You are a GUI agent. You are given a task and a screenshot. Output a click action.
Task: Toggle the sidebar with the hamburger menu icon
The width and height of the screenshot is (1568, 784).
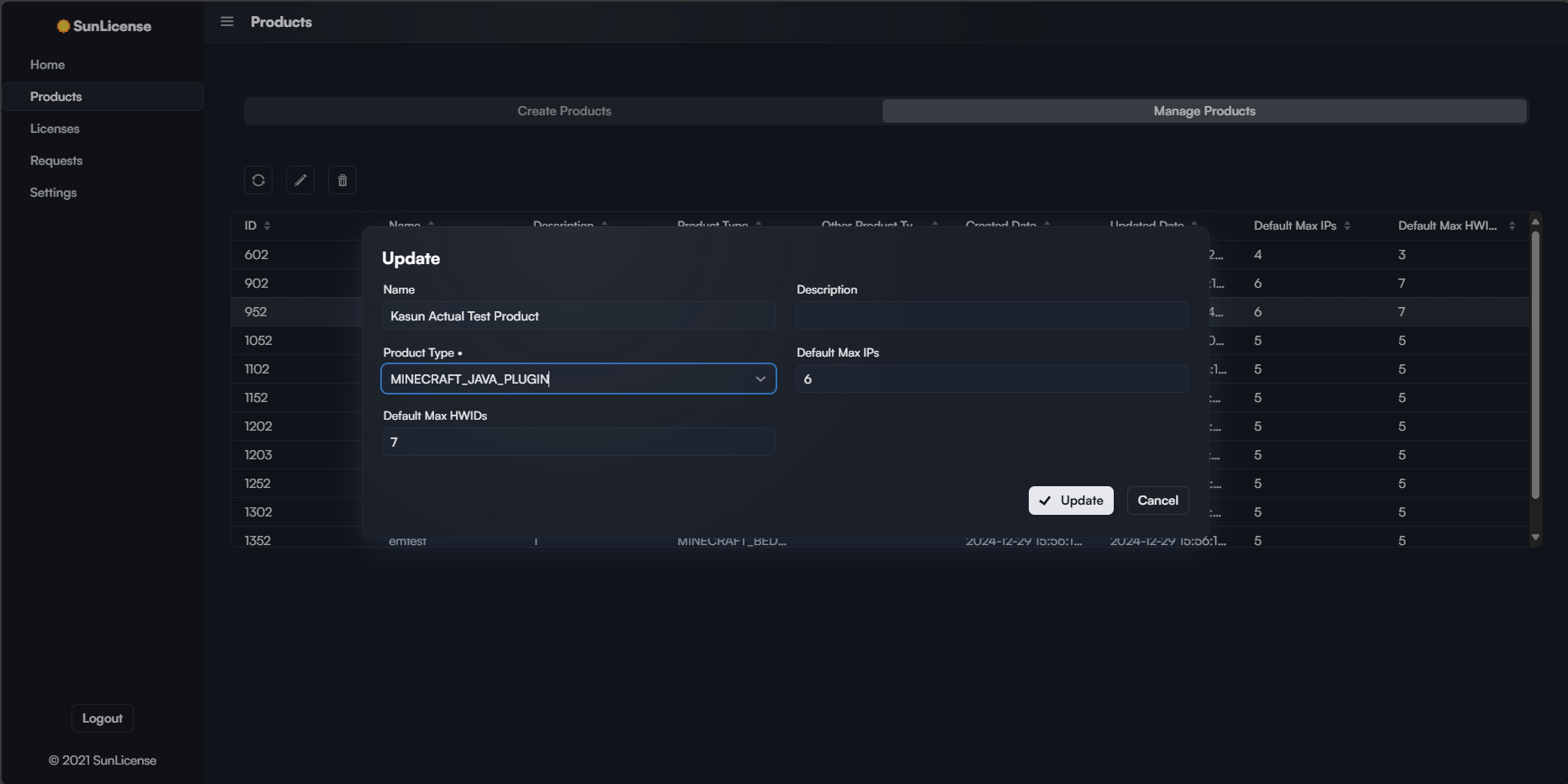tap(227, 22)
